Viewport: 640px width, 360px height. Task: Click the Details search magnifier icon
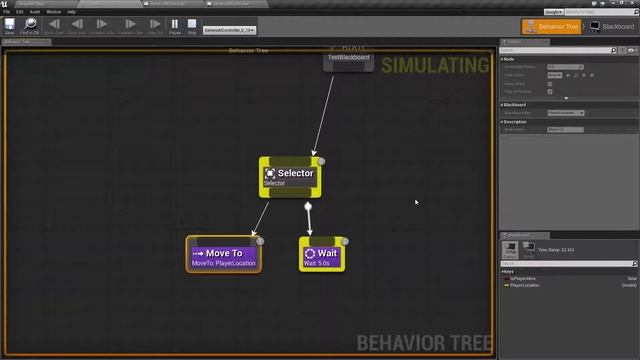click(613, 50)
